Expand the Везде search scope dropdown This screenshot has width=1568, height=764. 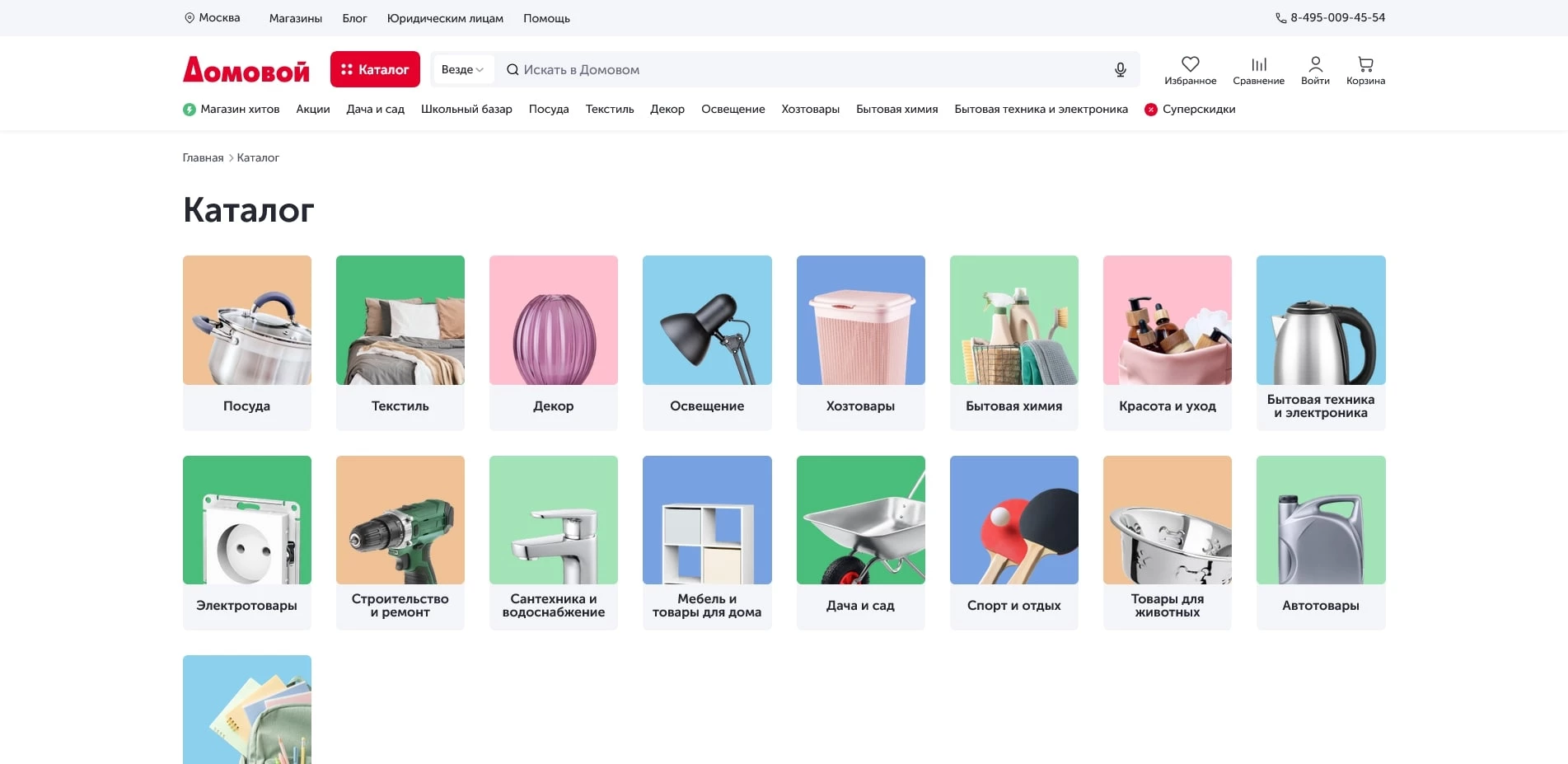[x=462, y=70]
